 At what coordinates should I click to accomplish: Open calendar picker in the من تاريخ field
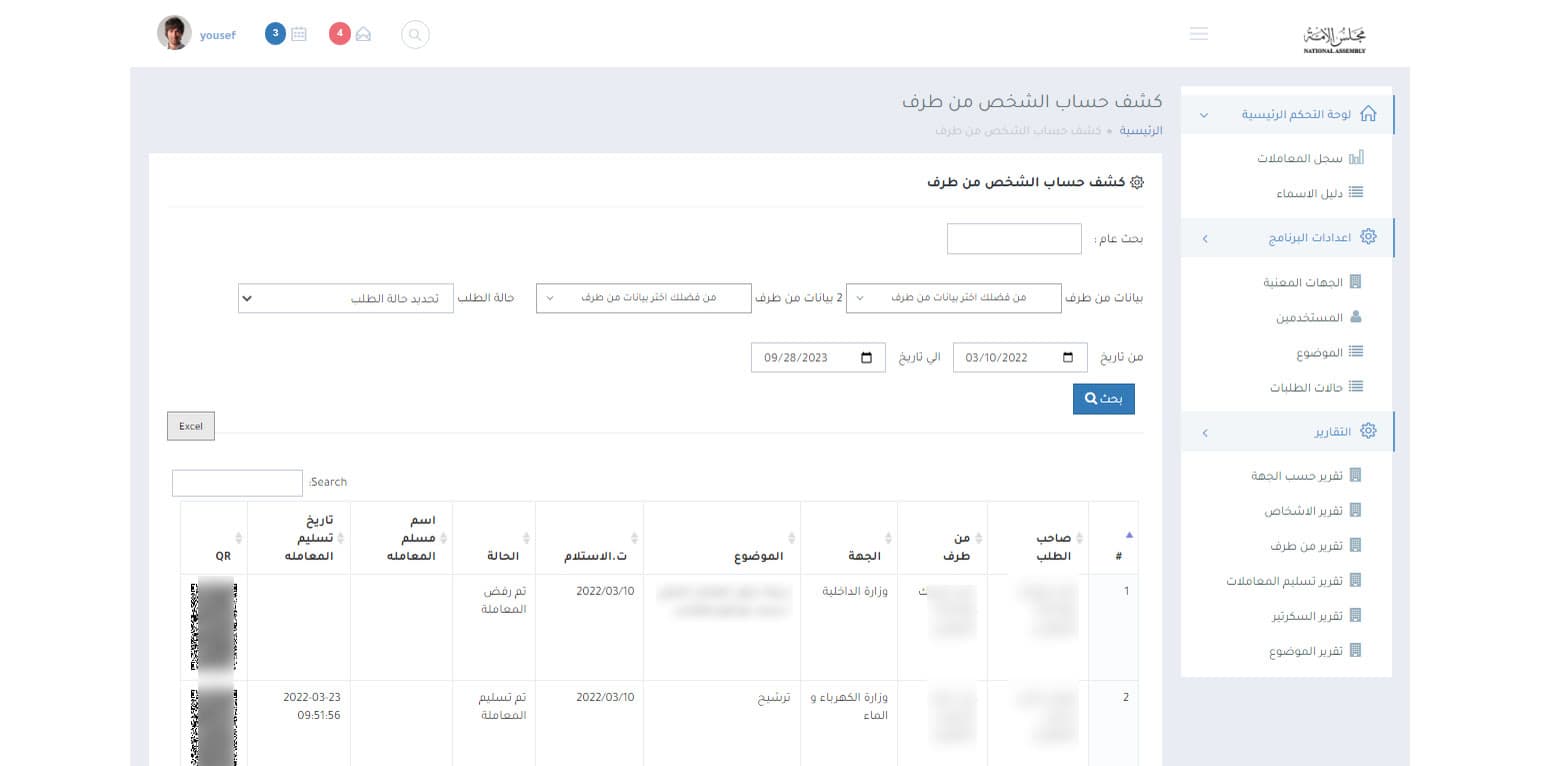click(x=1068, y=358)
